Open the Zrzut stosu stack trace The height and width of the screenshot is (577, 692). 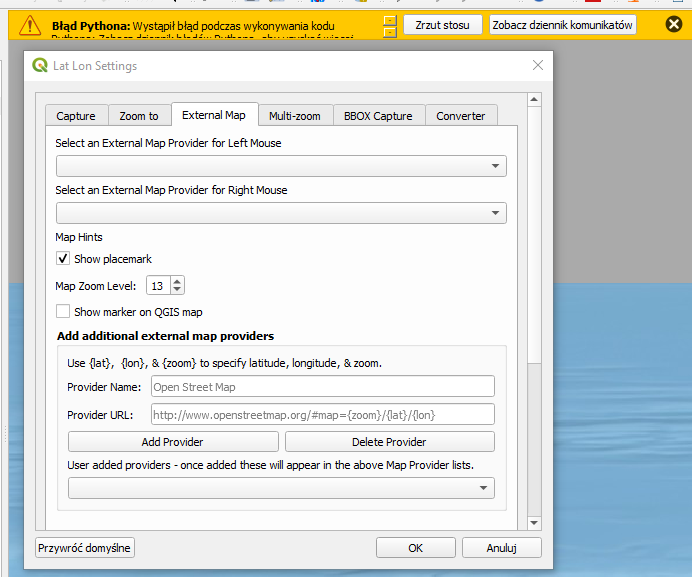[443, 25]
